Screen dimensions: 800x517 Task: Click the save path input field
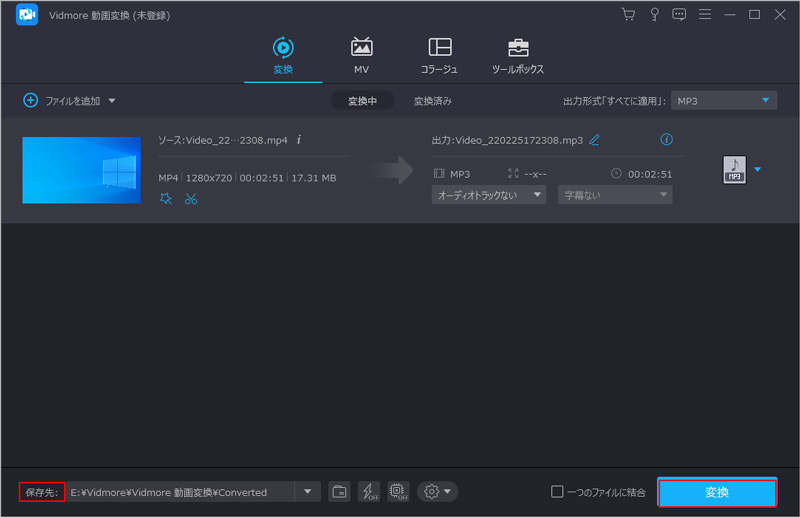(x=180, y=492)
